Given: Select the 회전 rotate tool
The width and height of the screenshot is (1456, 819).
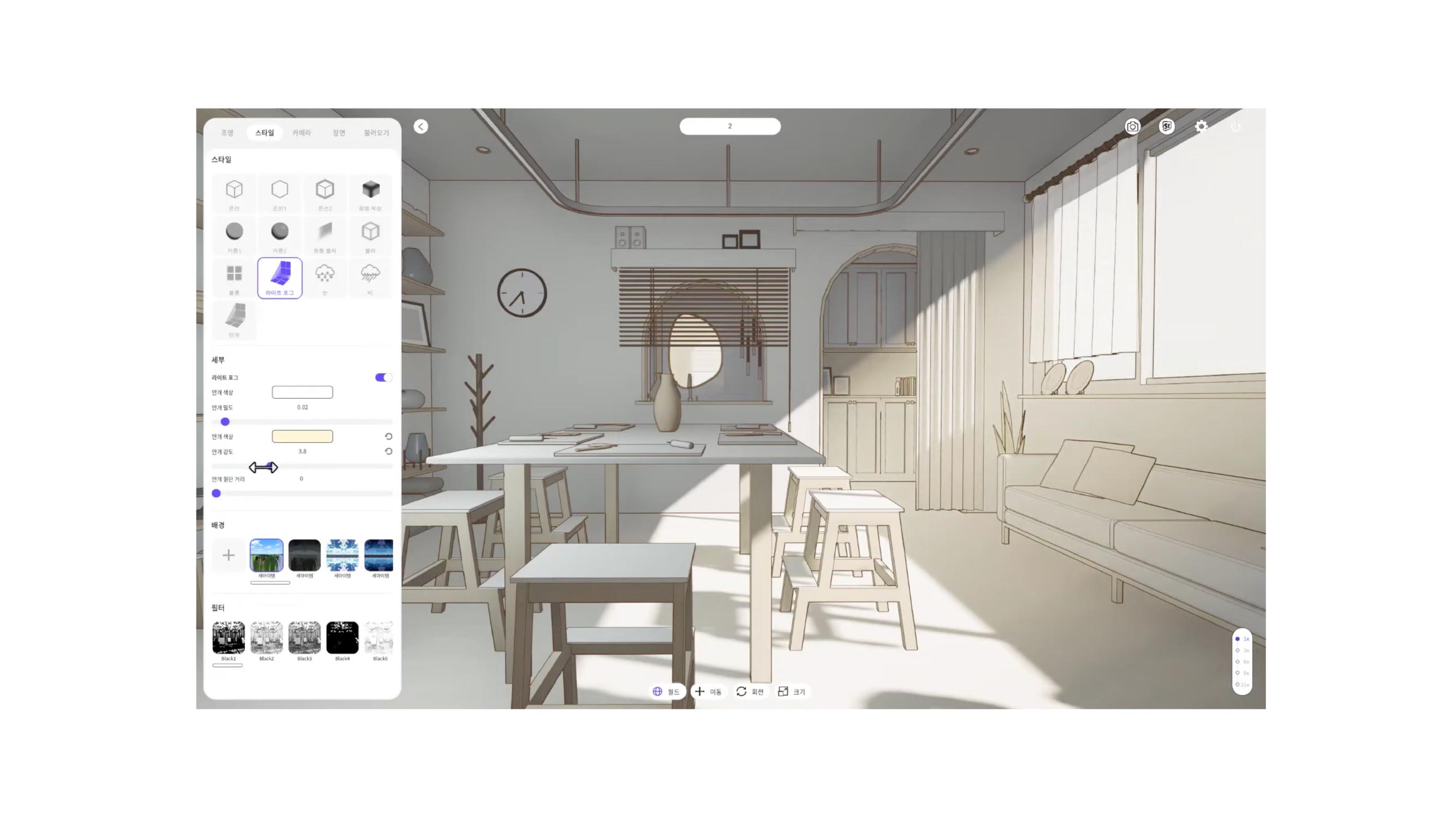Looking at the screenshot, I should click(750, 691).
